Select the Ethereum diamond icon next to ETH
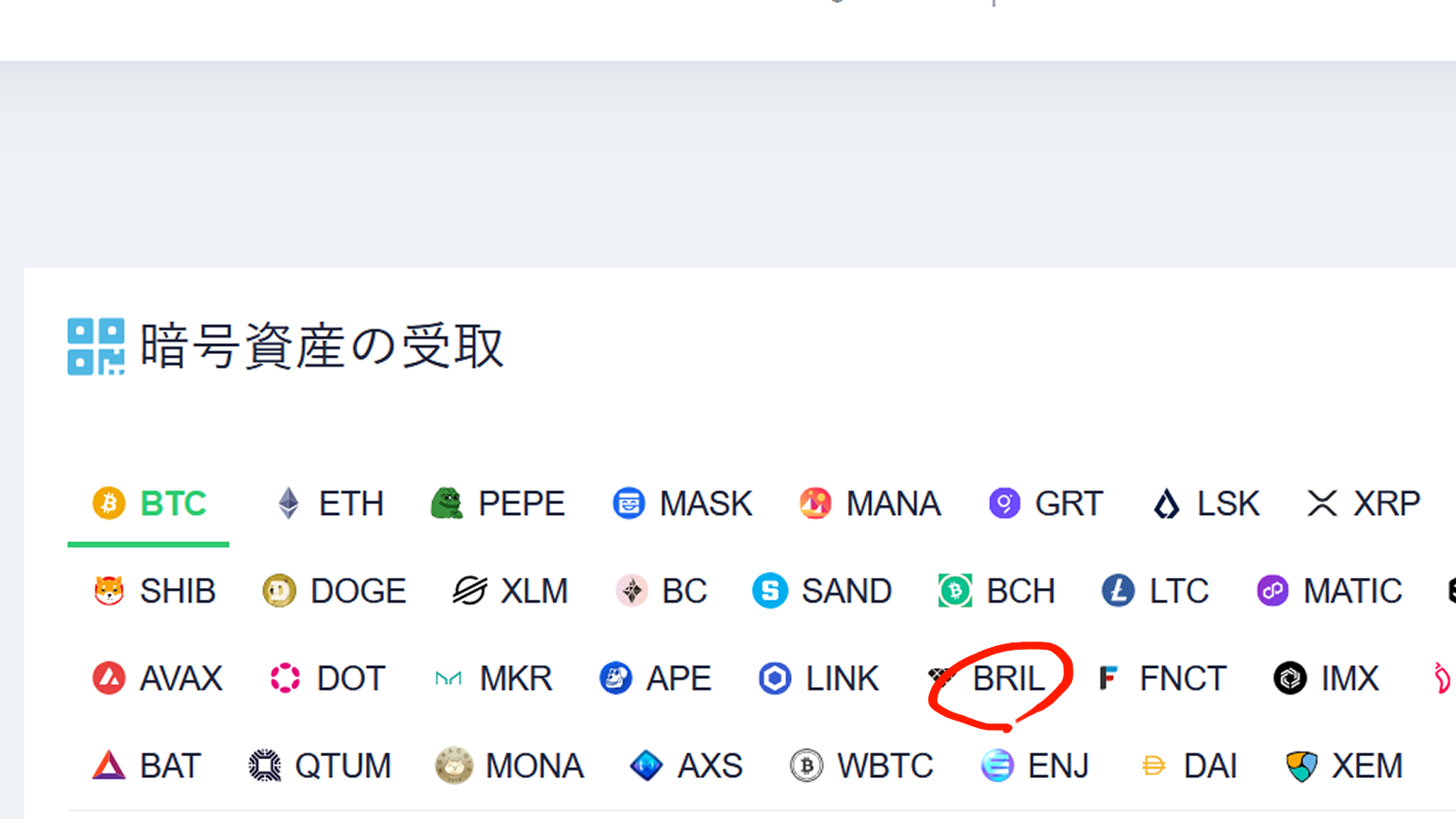 click(288, 503)
